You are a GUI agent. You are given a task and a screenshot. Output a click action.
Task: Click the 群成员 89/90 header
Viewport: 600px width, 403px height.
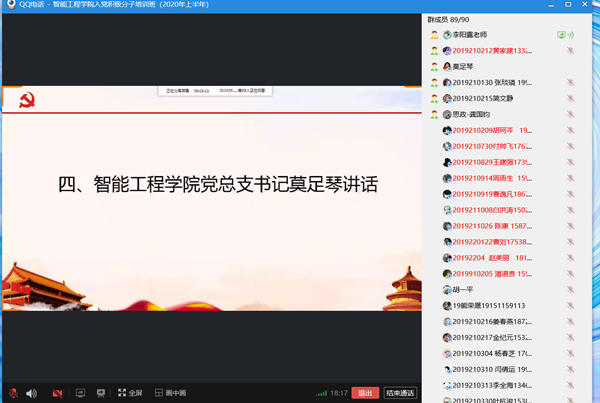tap(448, 17)
